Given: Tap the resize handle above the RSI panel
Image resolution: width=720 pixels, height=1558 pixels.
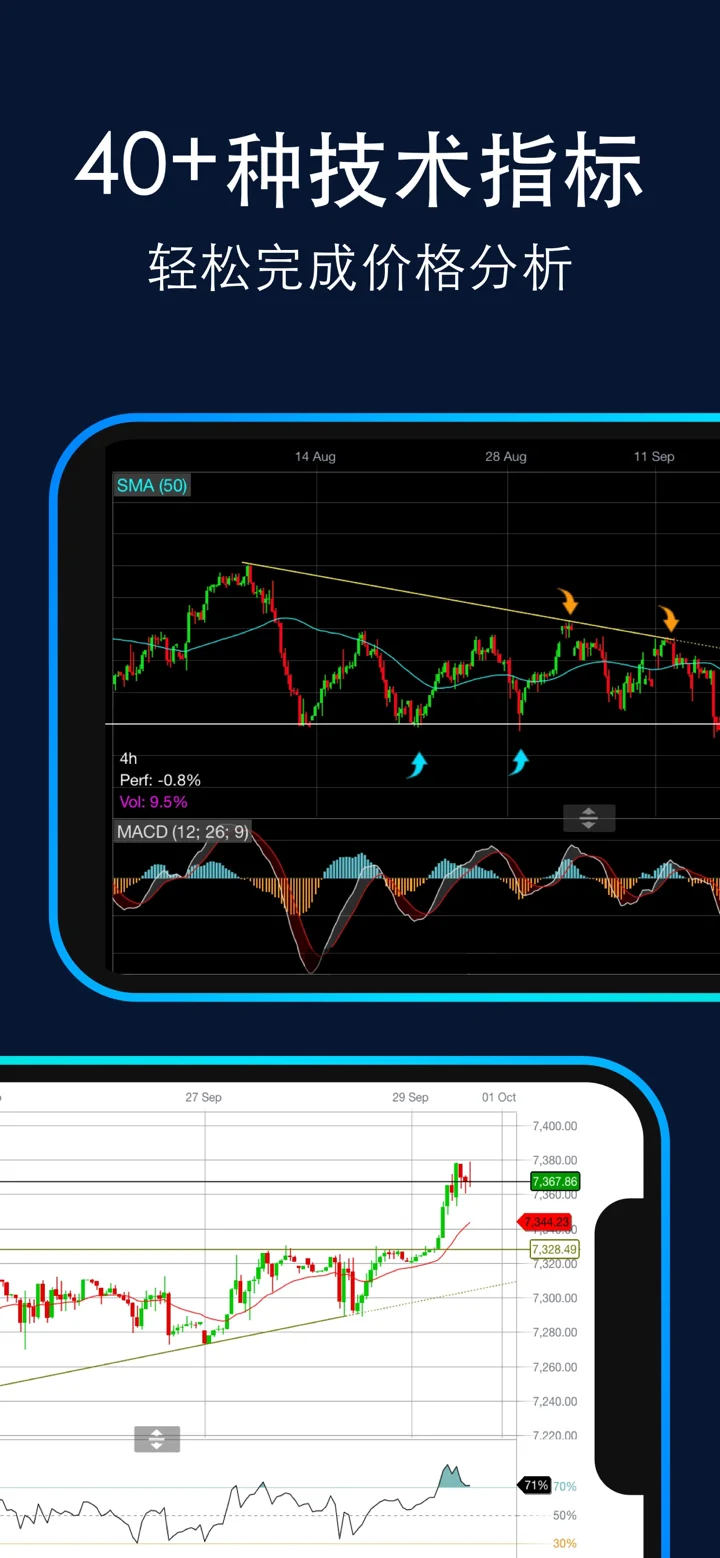Looking at the screenshot, I should point(157,1439).
